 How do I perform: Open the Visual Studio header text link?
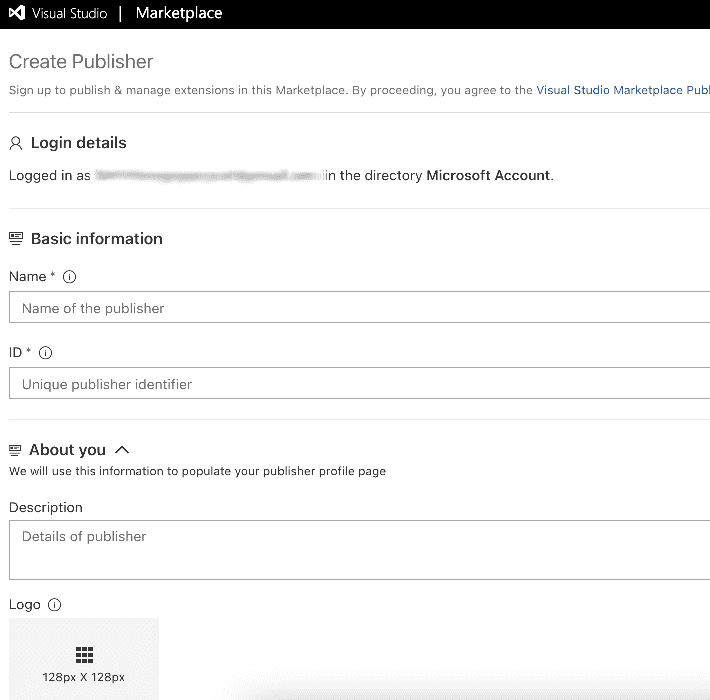(69, 13)
